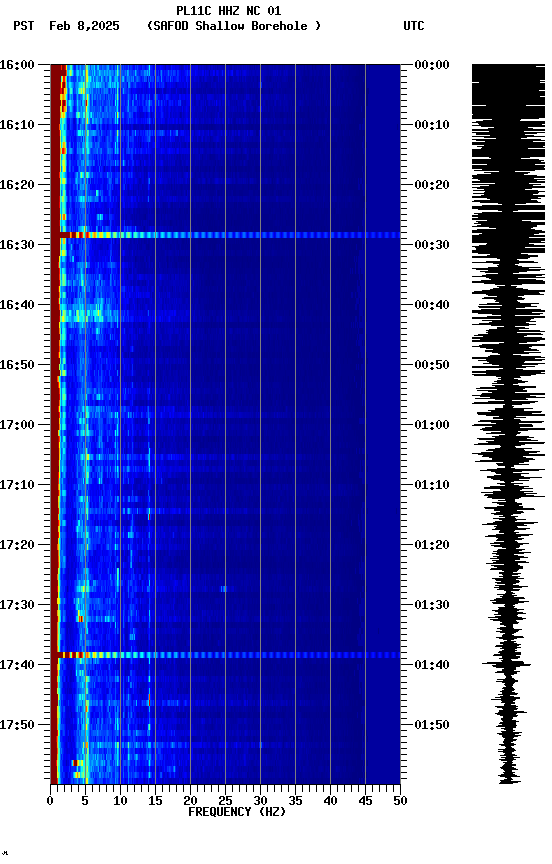Click the PL11C HHZ NC 01 title
Screen dimensions: 552x864
pyautogui.click(x=229, y=11)
